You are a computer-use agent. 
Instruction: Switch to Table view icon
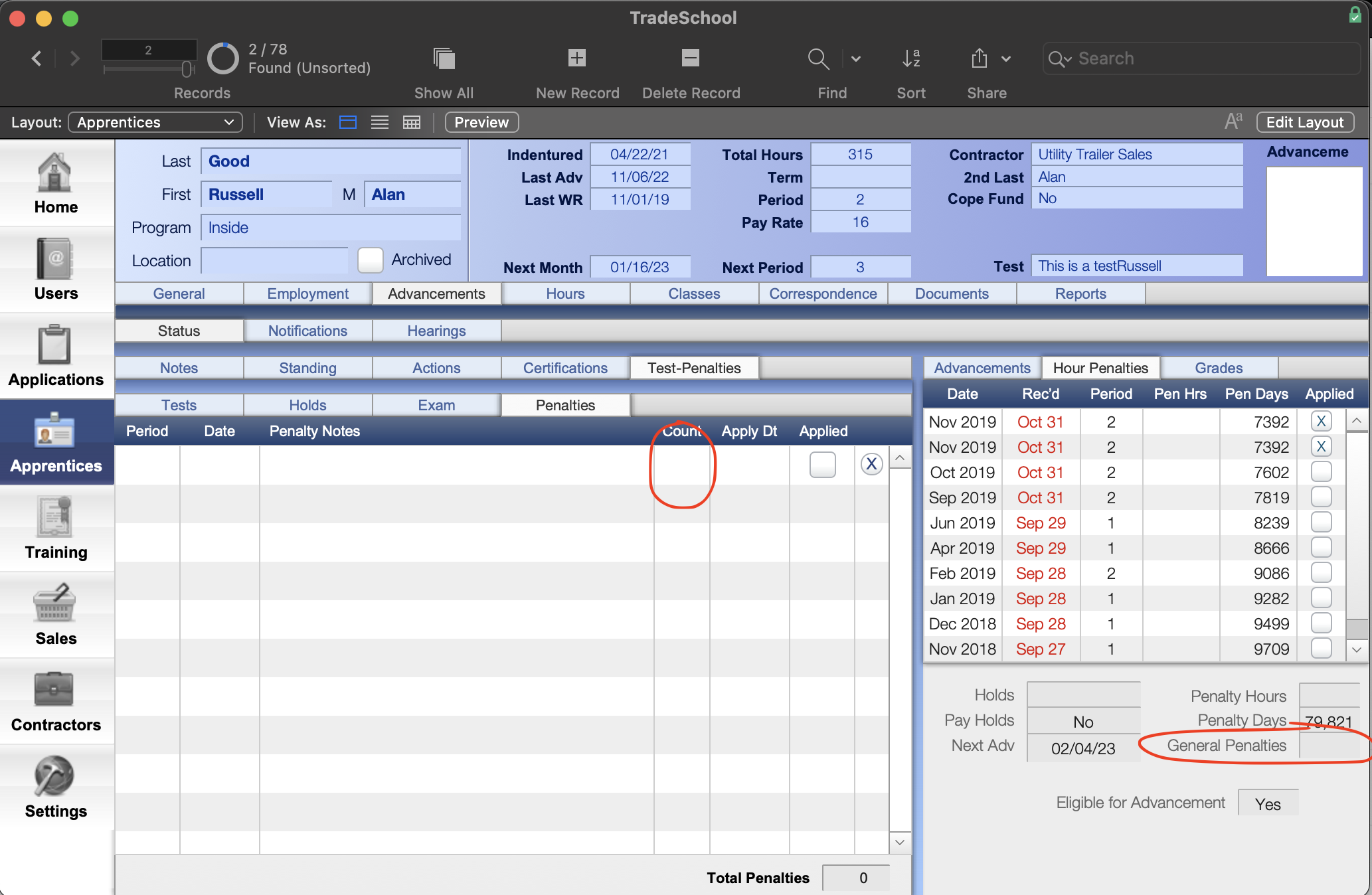click(412, 122)
